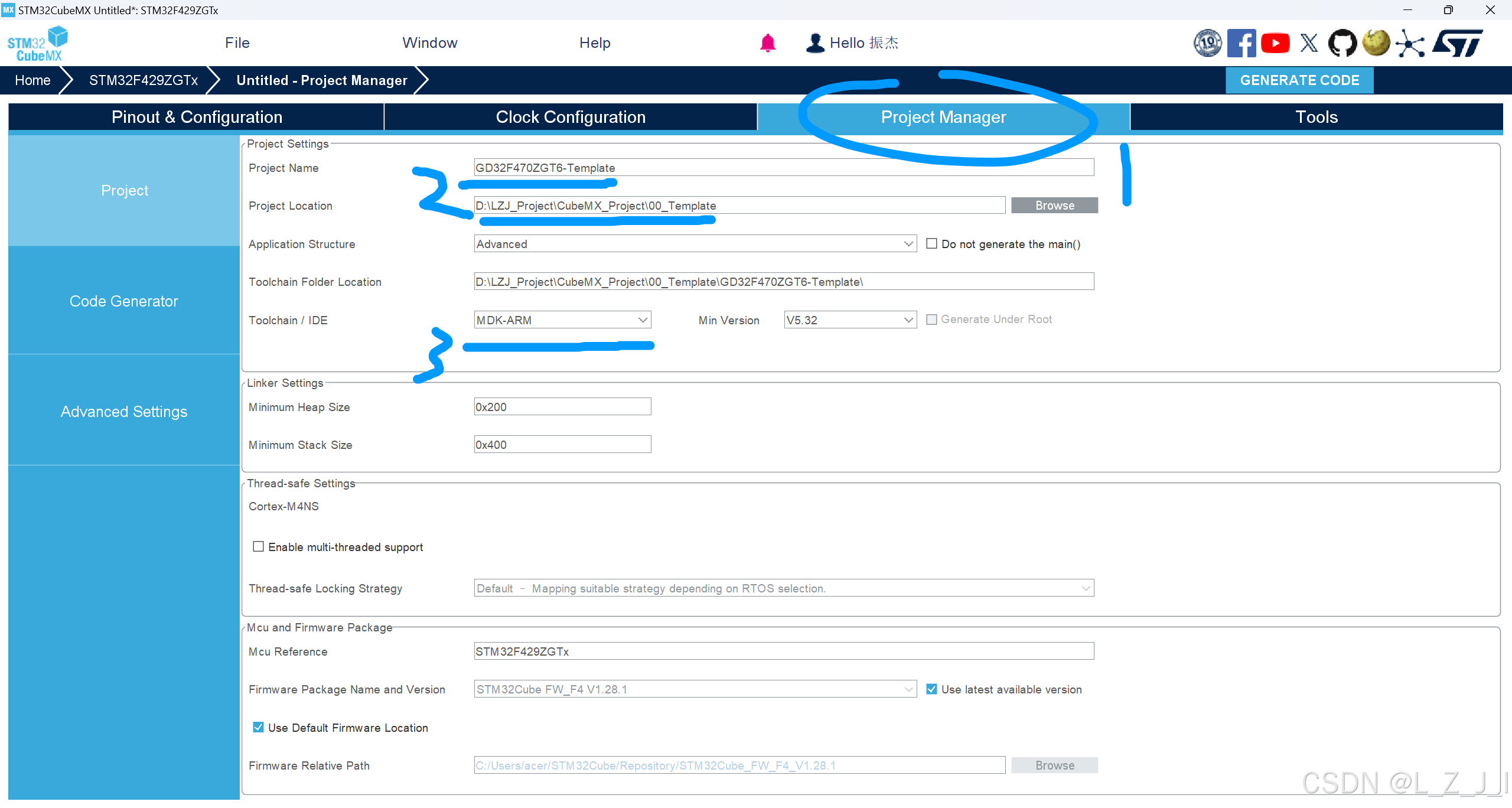Screen dimensions: 1512x808
Task: Click the STM32CubeMX logo
Action: click(37, 43)
